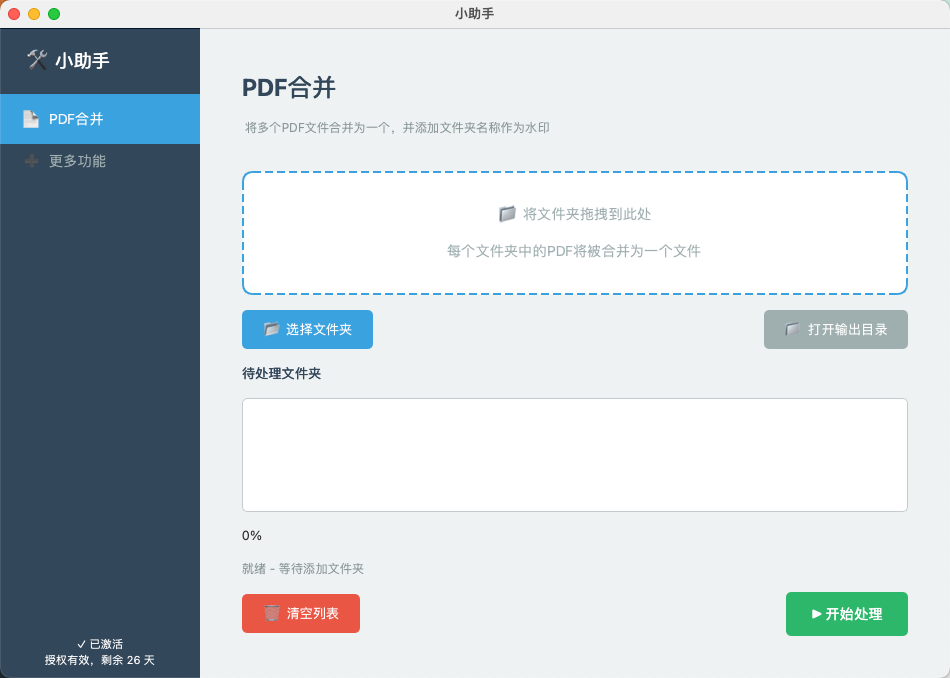Click the 授权有效，剩余 26 天 license text

[x=100, y=660]
